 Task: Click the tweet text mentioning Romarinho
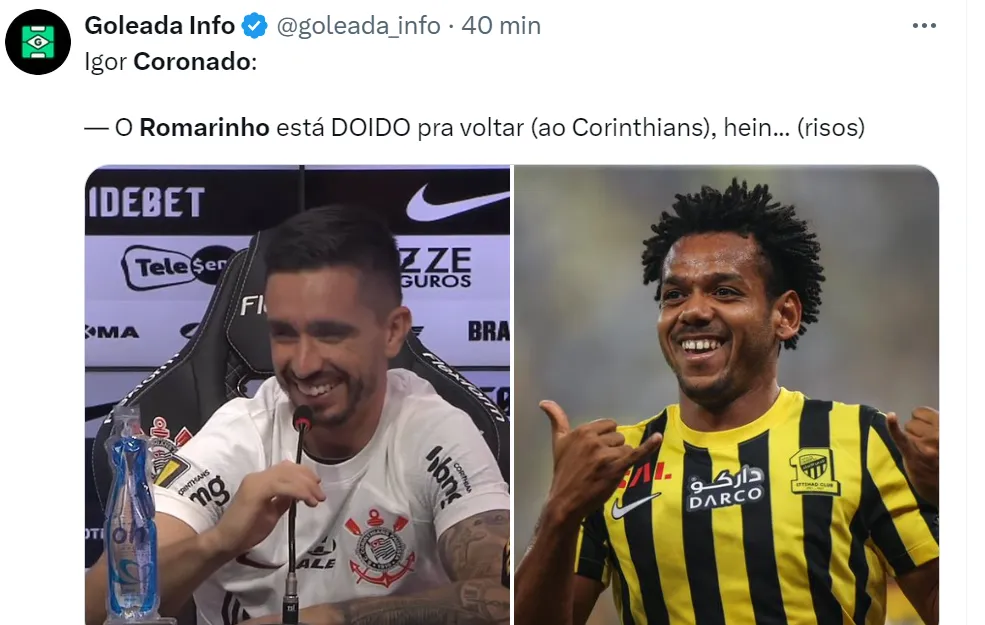tap(474, 128)
